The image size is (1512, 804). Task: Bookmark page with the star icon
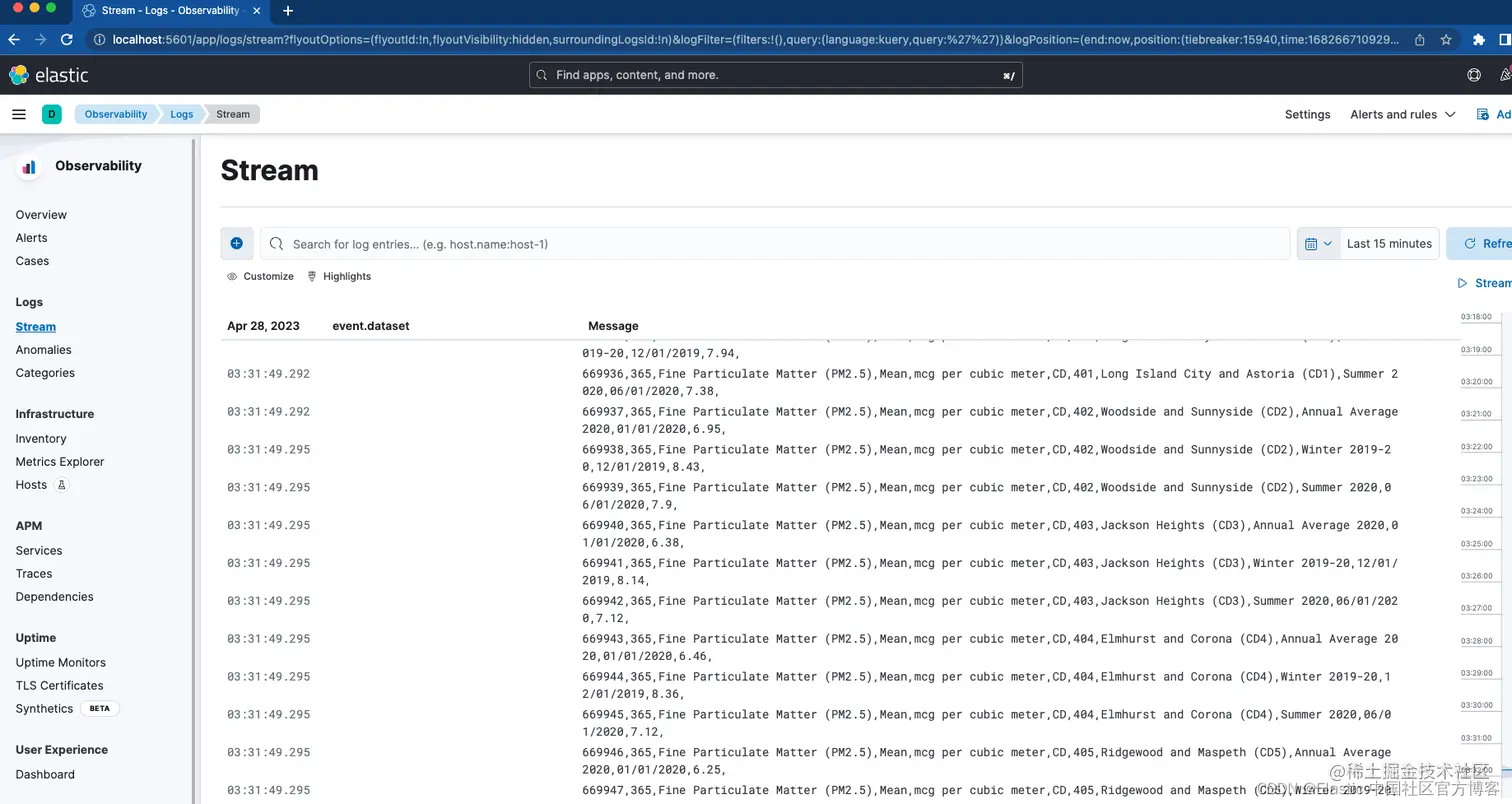(x=1446, y=40)
